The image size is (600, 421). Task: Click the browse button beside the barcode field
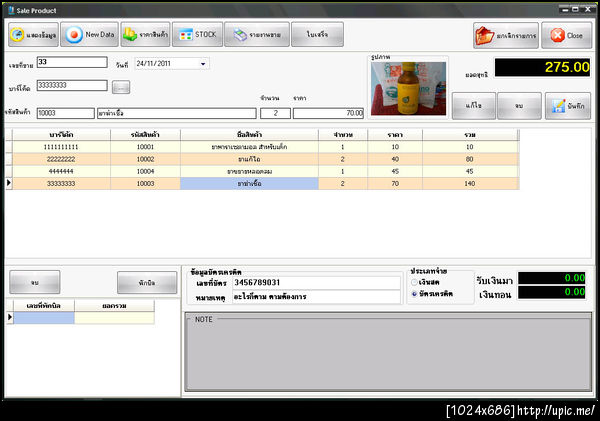click(121, 87)
